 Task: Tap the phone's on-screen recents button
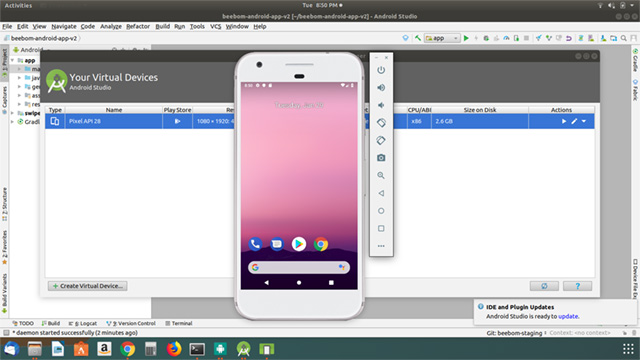coord(331,282)
